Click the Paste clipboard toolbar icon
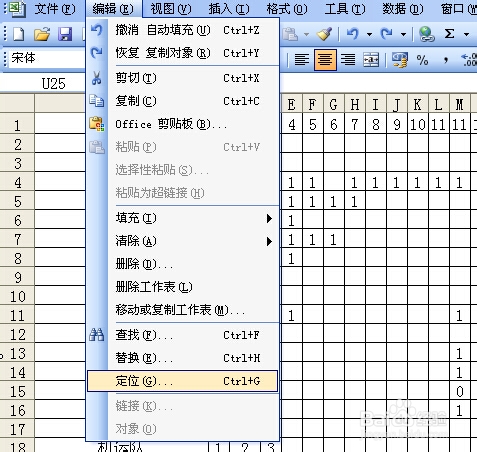 pyautogui.click(x=291, y=34)
